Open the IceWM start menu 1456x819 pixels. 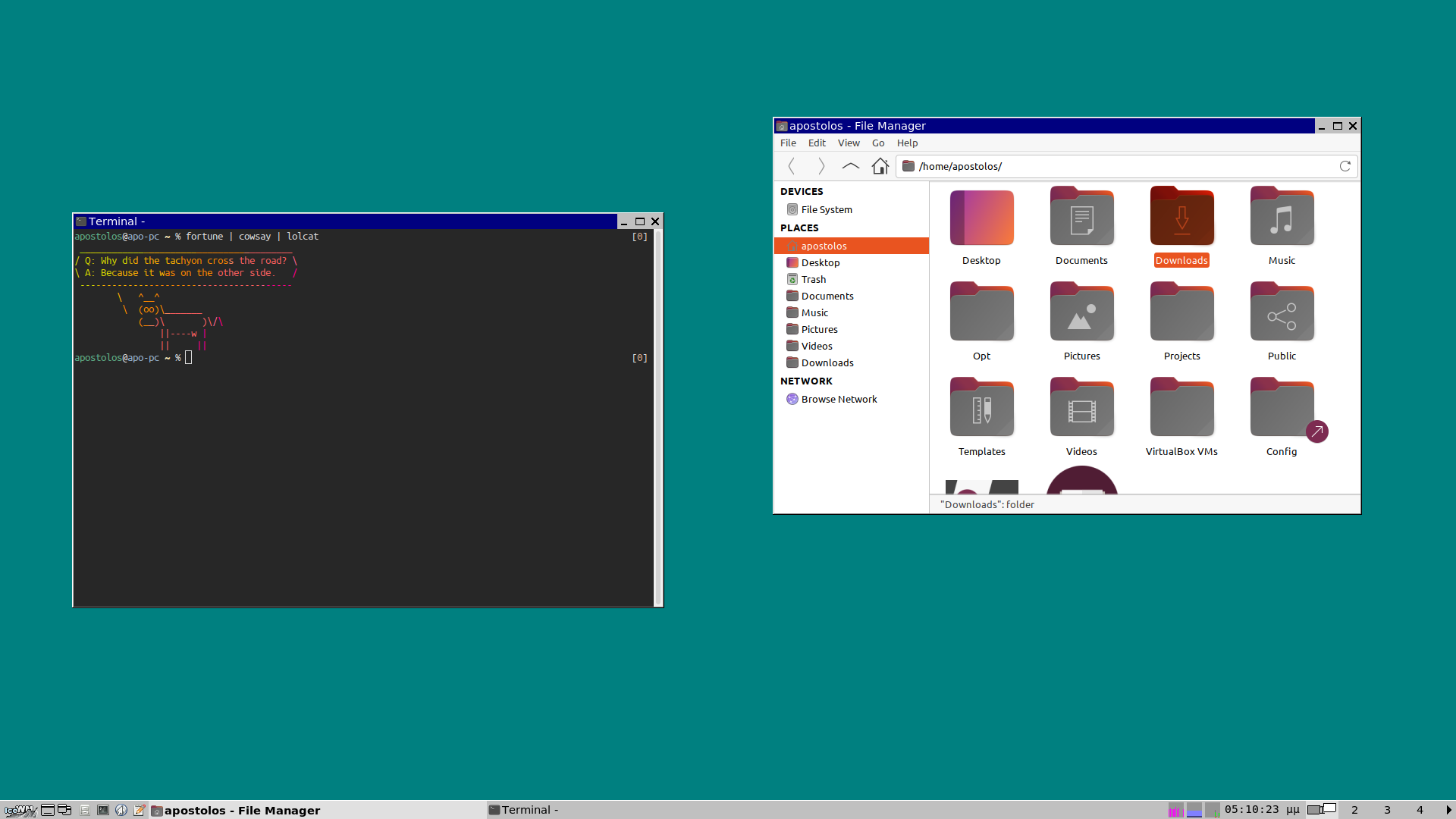[x=20, y=810]
